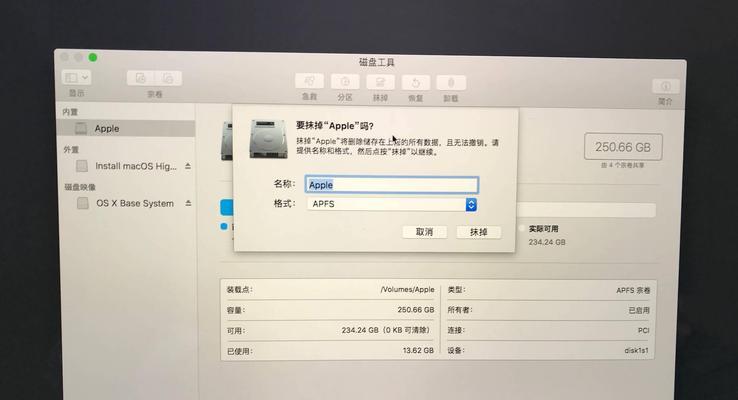Click the Restore (恢复) toolbar icon
Screen dimensions: 738x400
416,83
